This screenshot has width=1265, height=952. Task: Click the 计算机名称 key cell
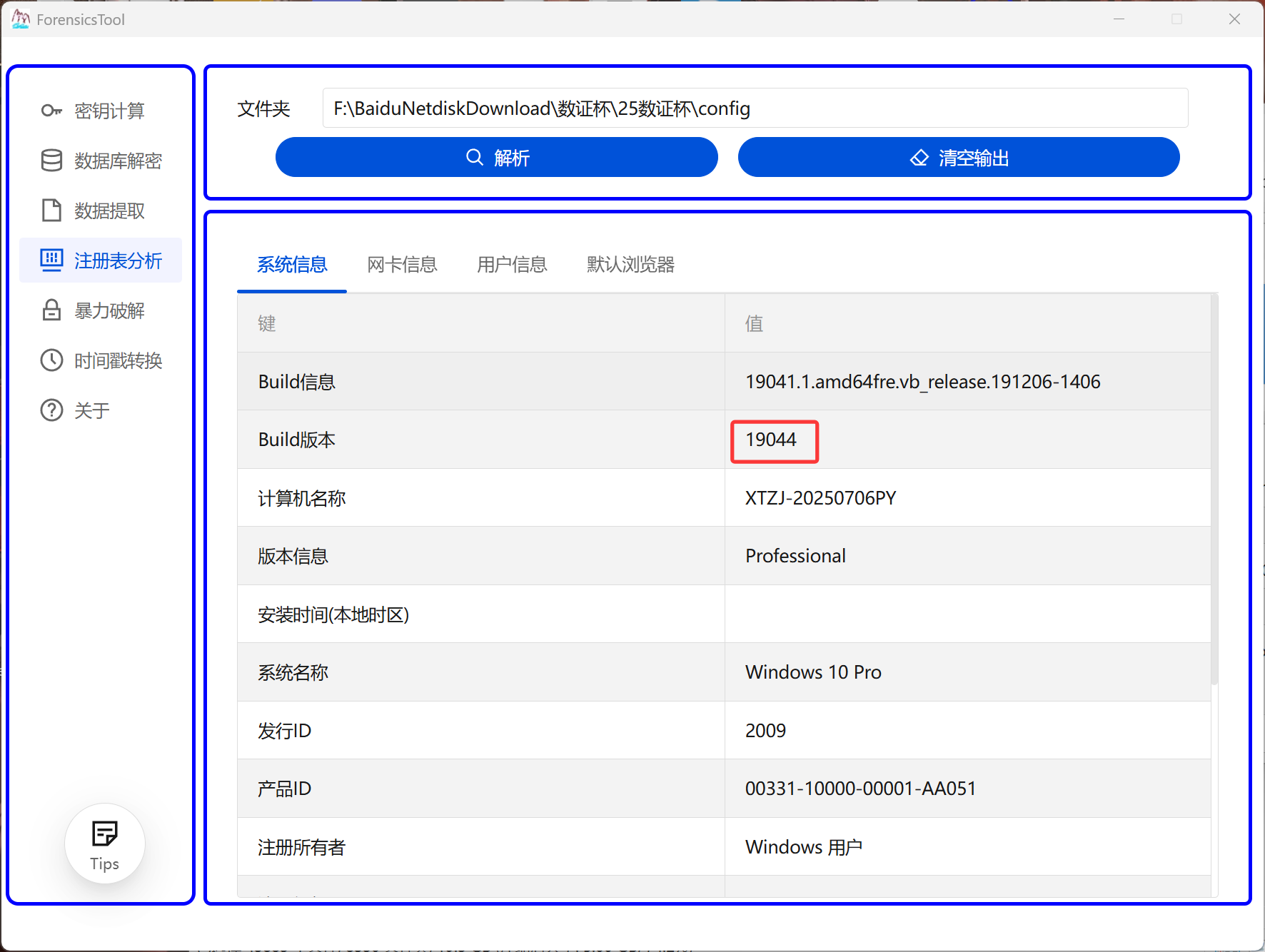point(481,498)
